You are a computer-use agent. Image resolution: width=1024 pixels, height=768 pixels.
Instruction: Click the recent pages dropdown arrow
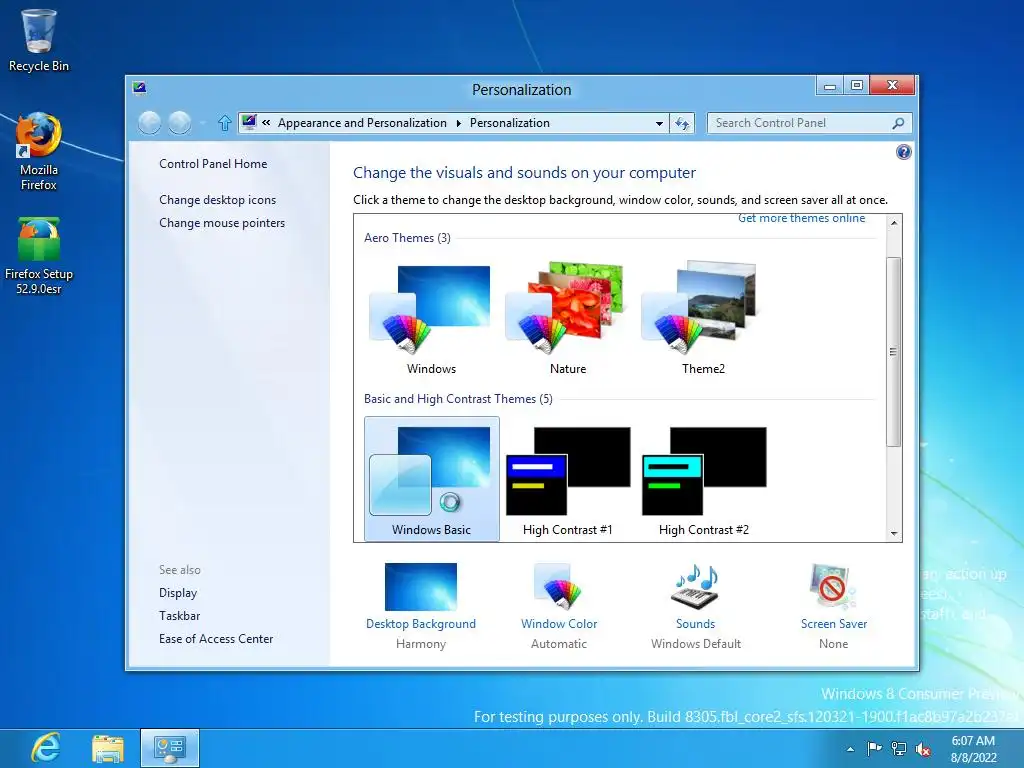(x=202, y=123)
